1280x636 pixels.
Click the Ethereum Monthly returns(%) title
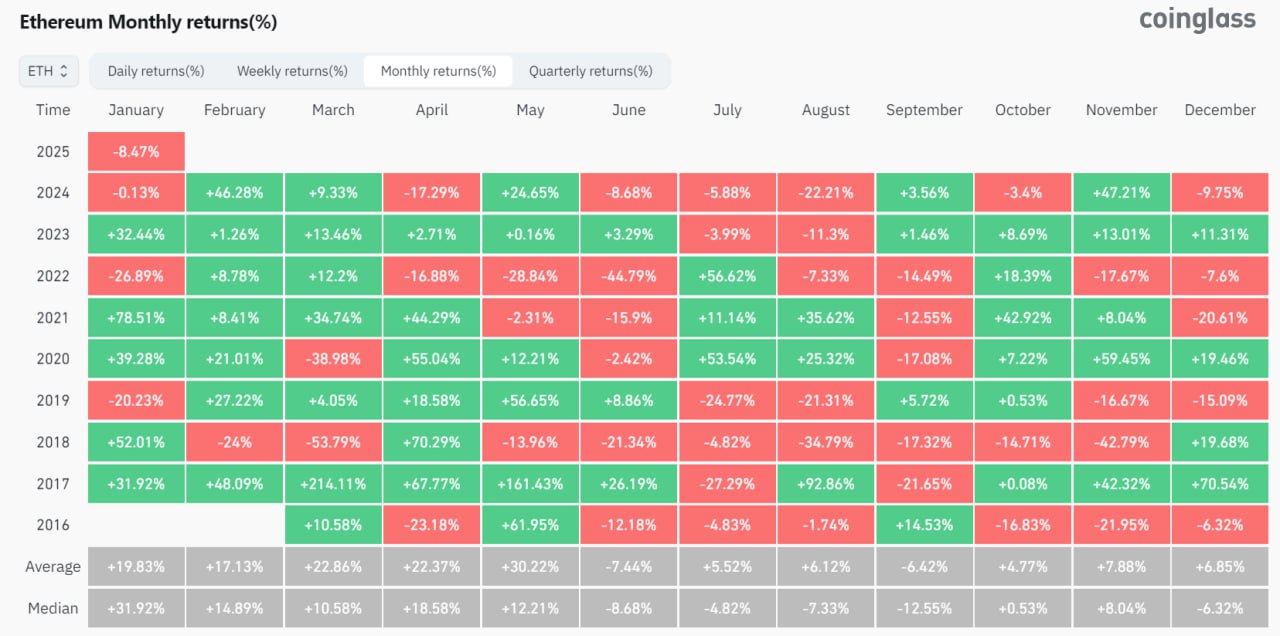(148, 22)
